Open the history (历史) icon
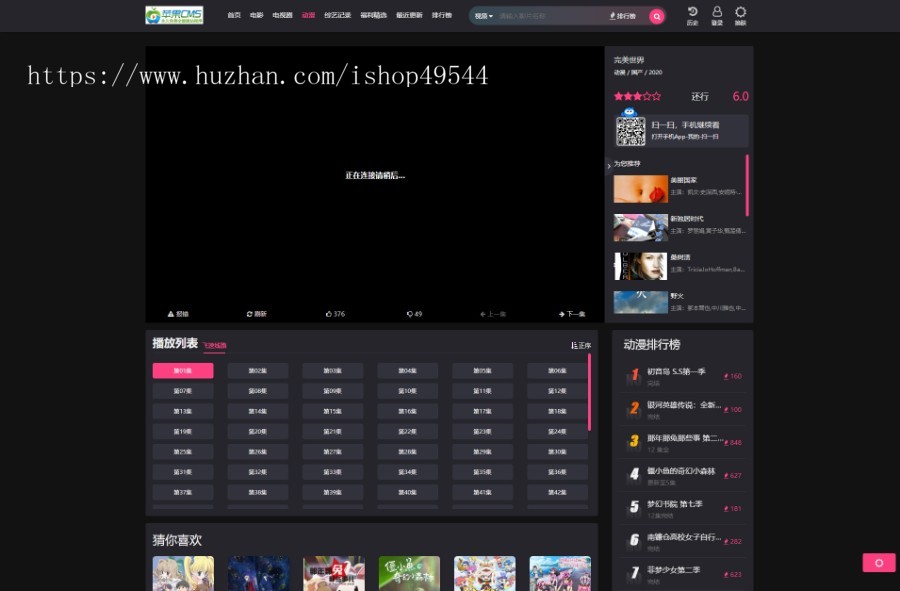Image resolution: width=900 pixels, height=591 pixels. [x=693, y=12]
